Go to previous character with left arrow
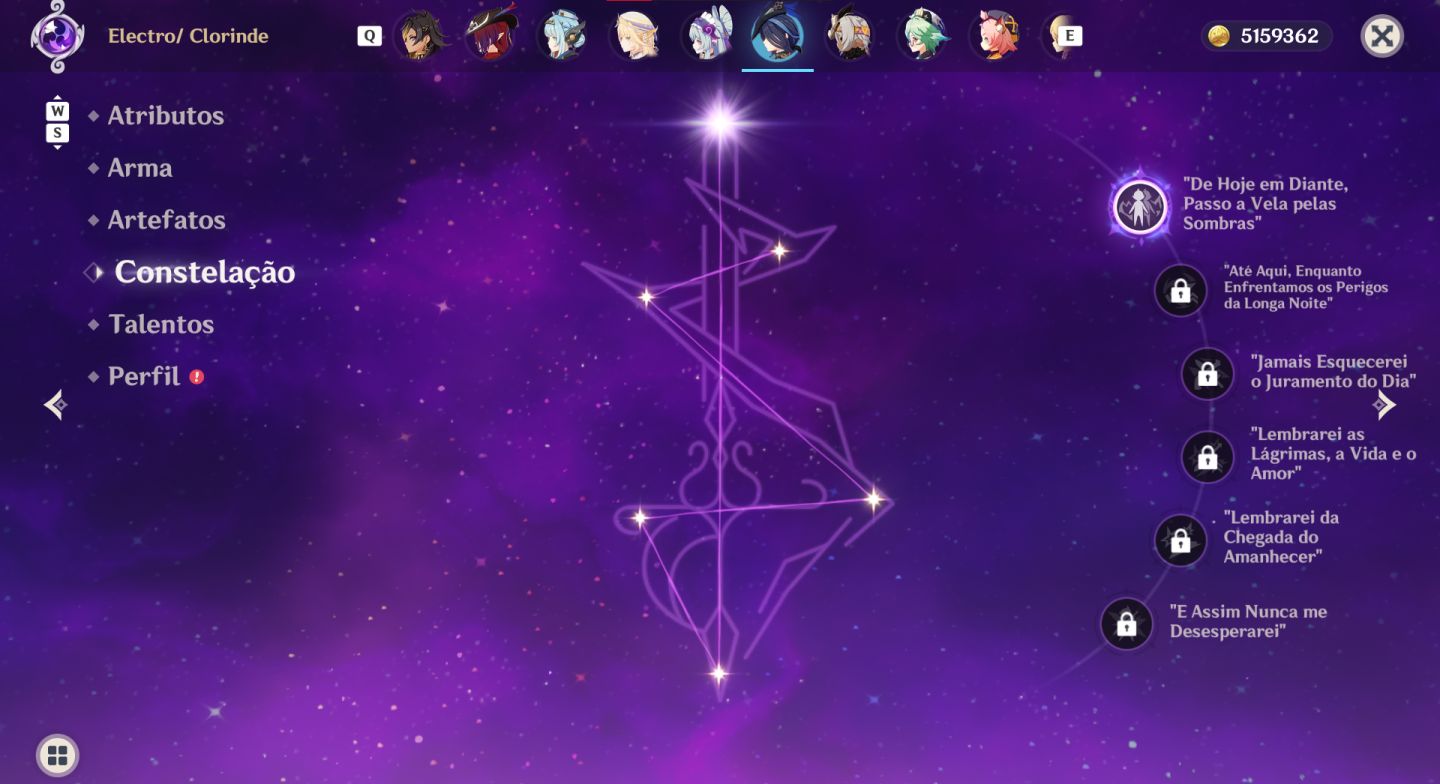This screenshot has width=1440, height=784. point(56,404)
